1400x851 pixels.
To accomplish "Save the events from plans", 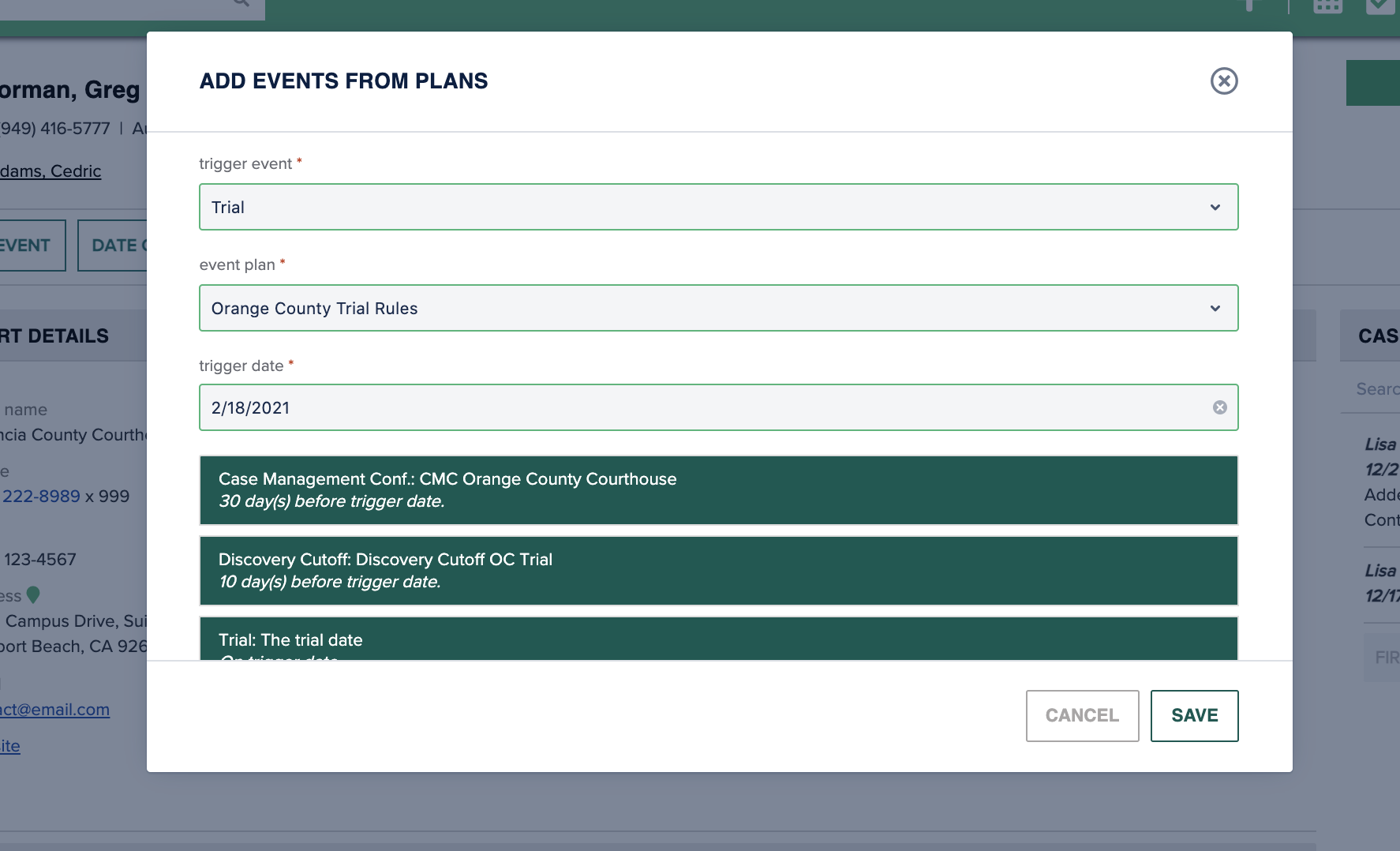I will [1194, 715].
